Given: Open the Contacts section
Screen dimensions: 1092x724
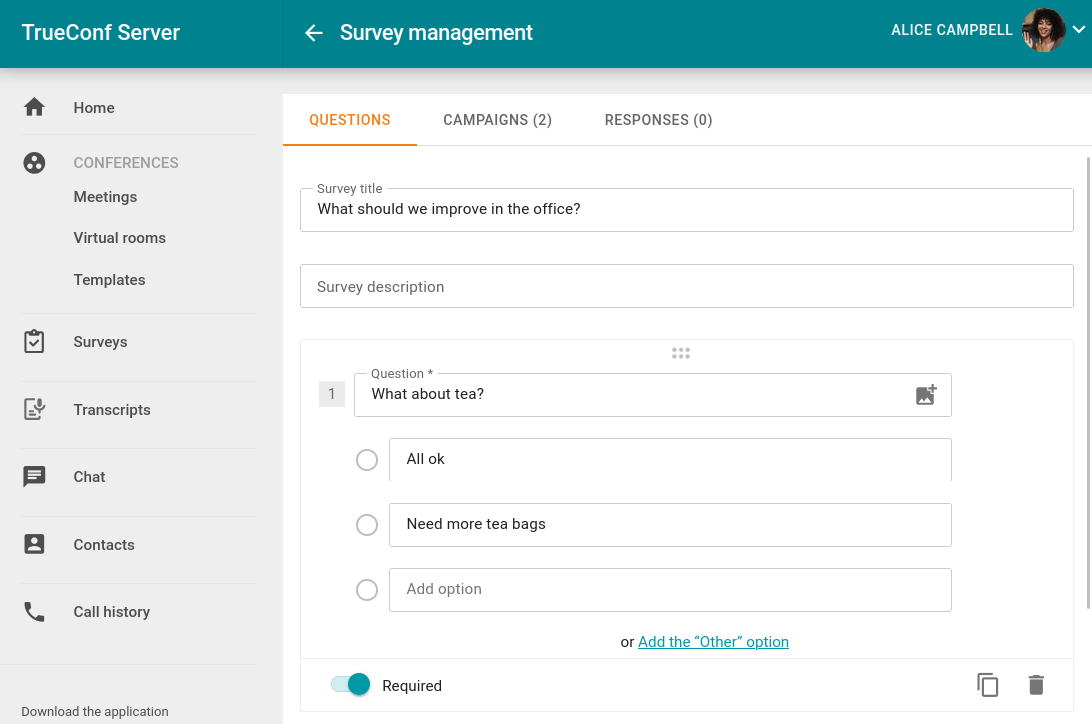Looking at the screenshot, I should tap(103, 544).
